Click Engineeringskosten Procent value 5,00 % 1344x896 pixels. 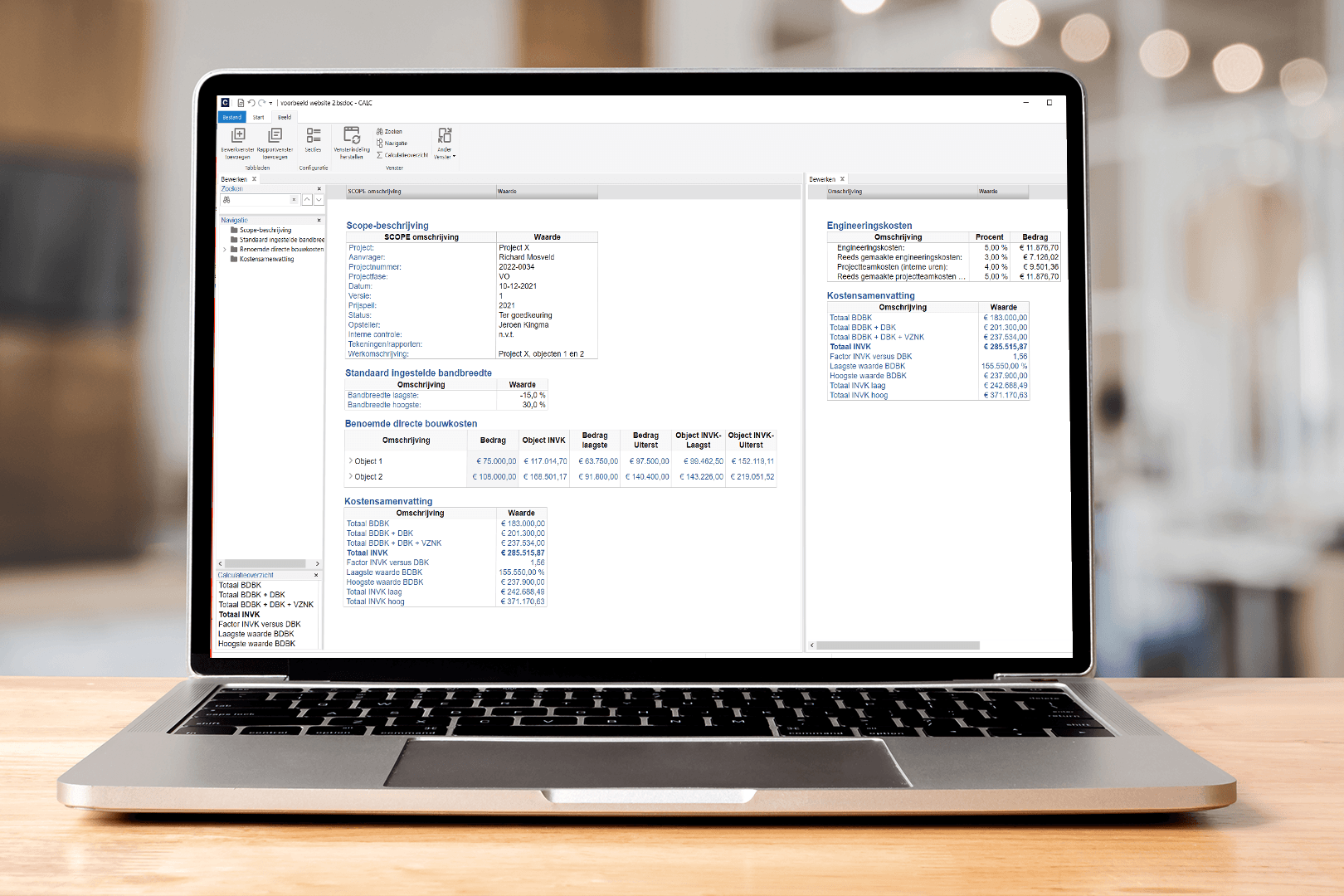[x=996, y=248]
